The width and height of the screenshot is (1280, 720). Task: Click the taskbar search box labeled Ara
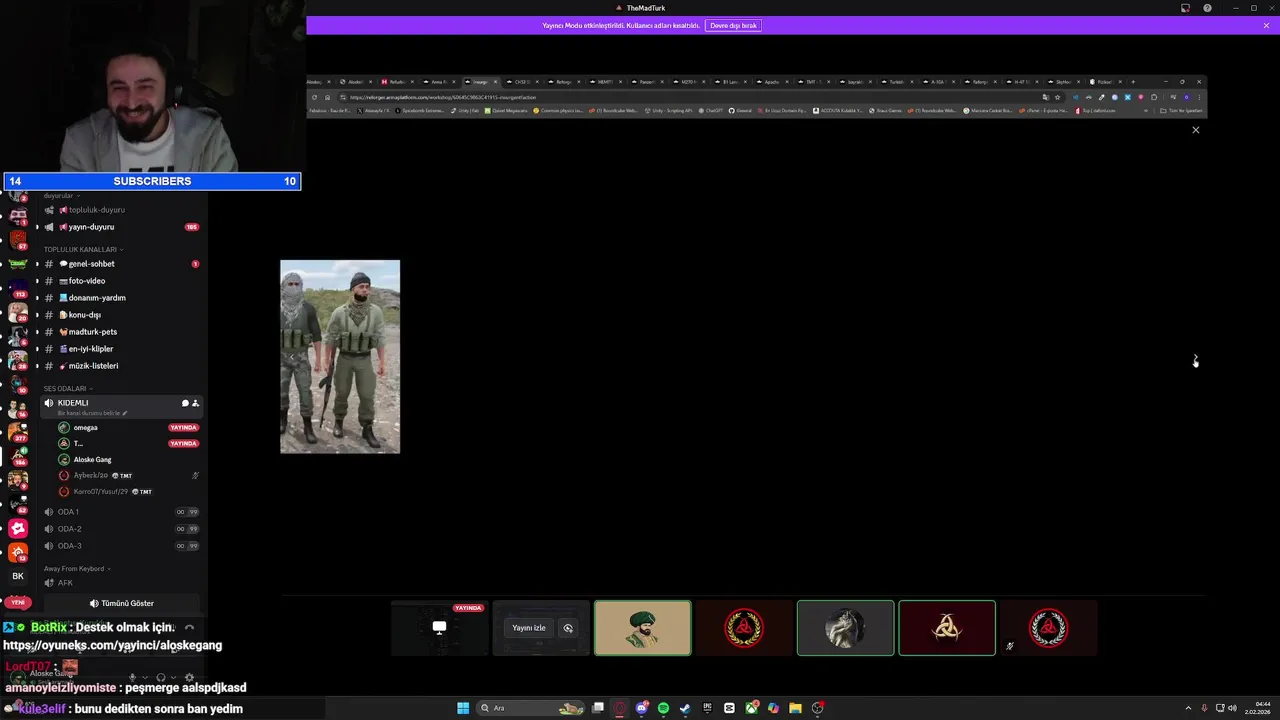tap(532, 708)
